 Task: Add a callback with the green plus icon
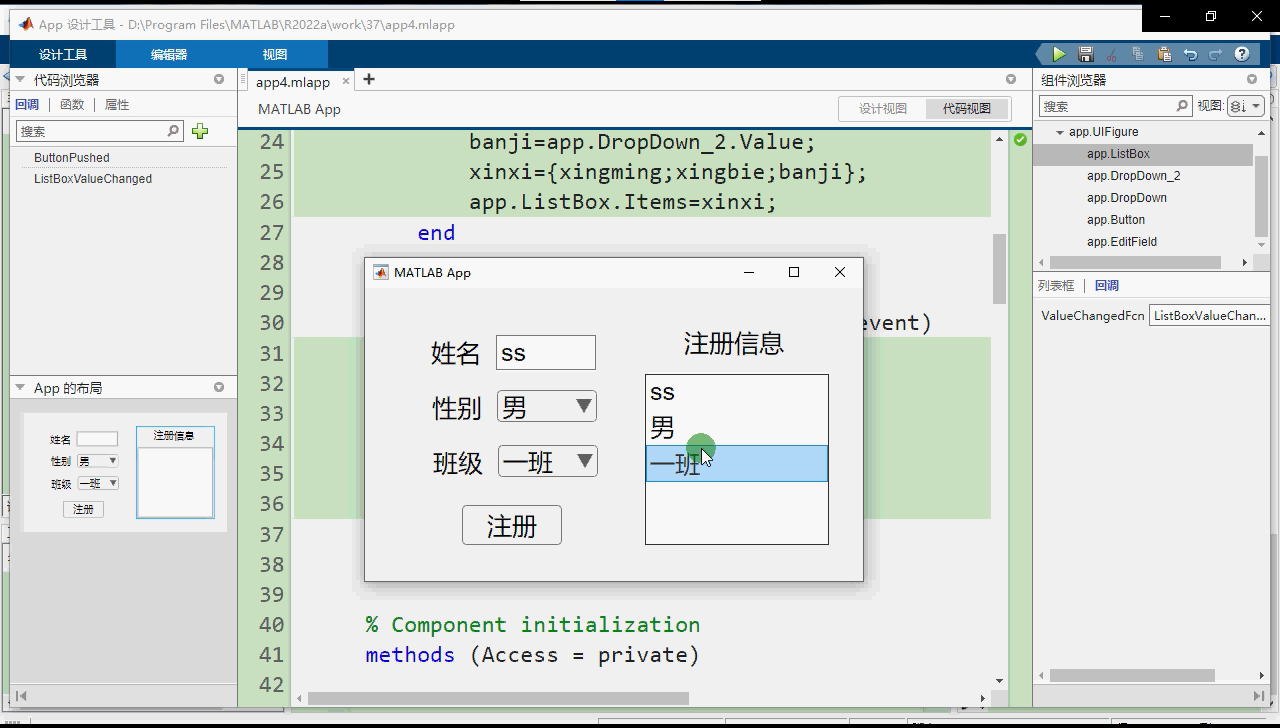(x=200, y=131)
